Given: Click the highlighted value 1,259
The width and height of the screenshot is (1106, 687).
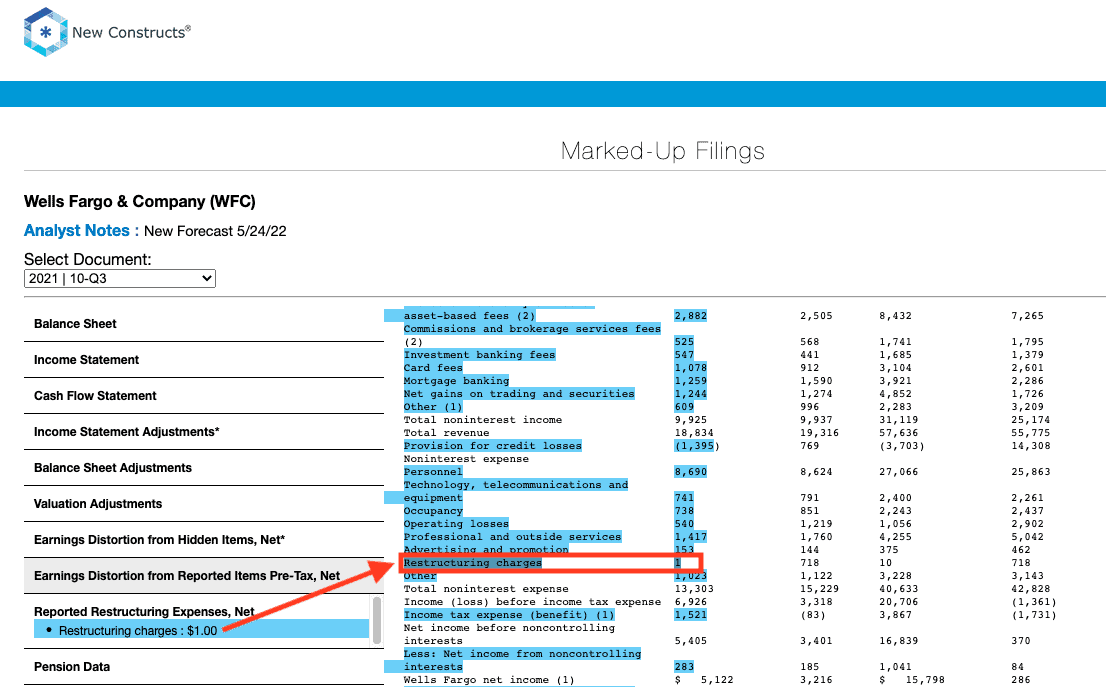Looking at the screenshot, I should click(691, 381).
